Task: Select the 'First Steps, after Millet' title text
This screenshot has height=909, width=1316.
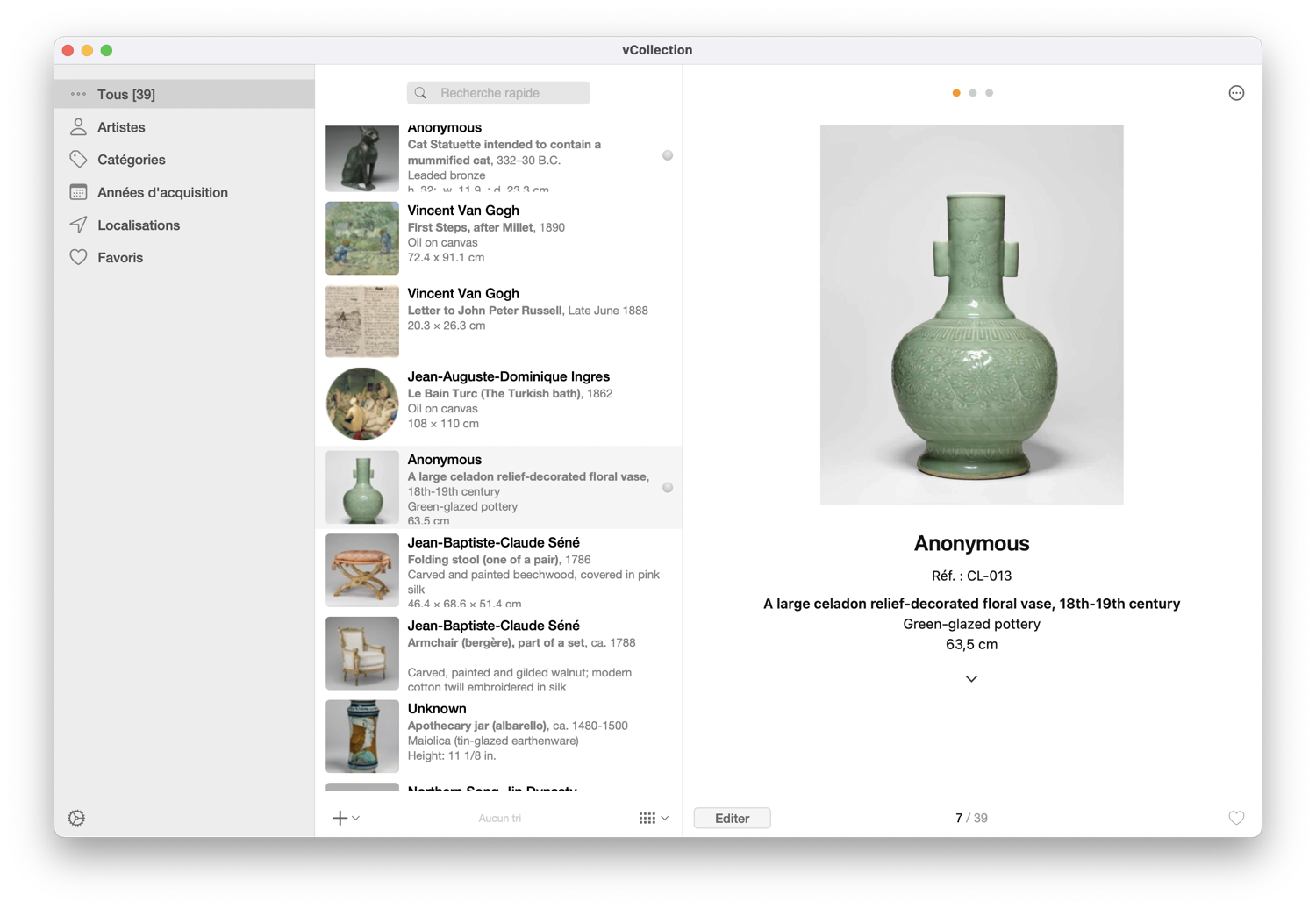Action: click(470, 227)
